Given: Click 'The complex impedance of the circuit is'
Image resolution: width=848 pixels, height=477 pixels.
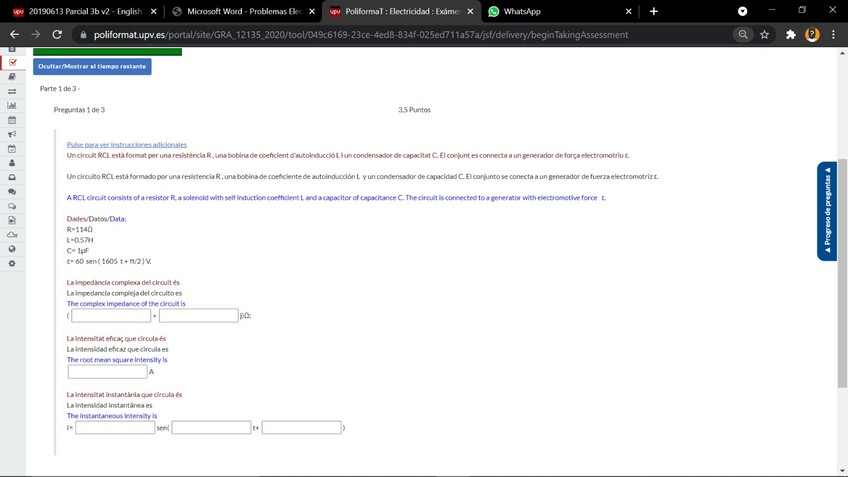Looking at the screenshot, I should [x=126, y=303].
